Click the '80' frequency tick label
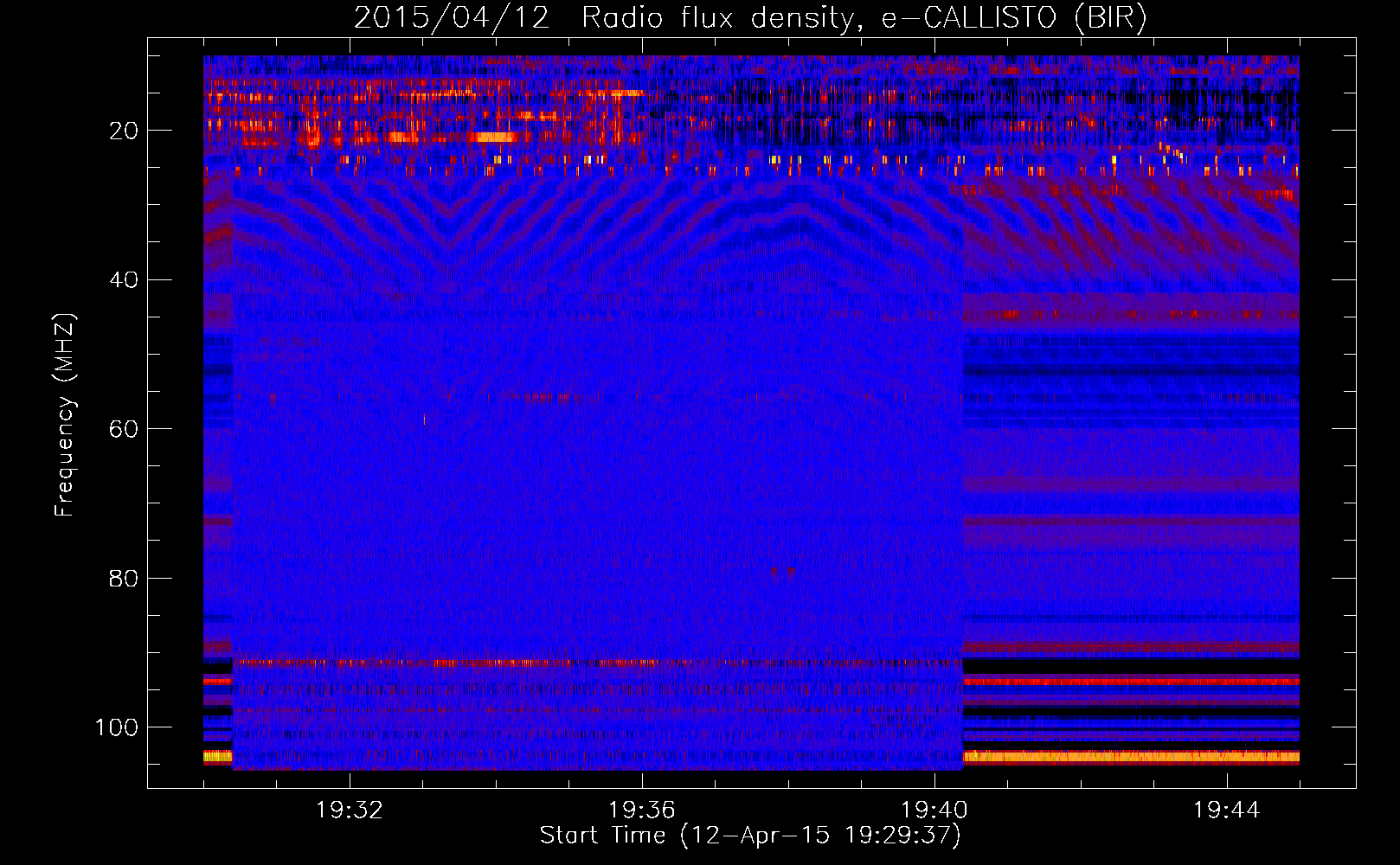Image resolution: width=1400 pixels, height=865 pixels. click(x=124, y=578)
